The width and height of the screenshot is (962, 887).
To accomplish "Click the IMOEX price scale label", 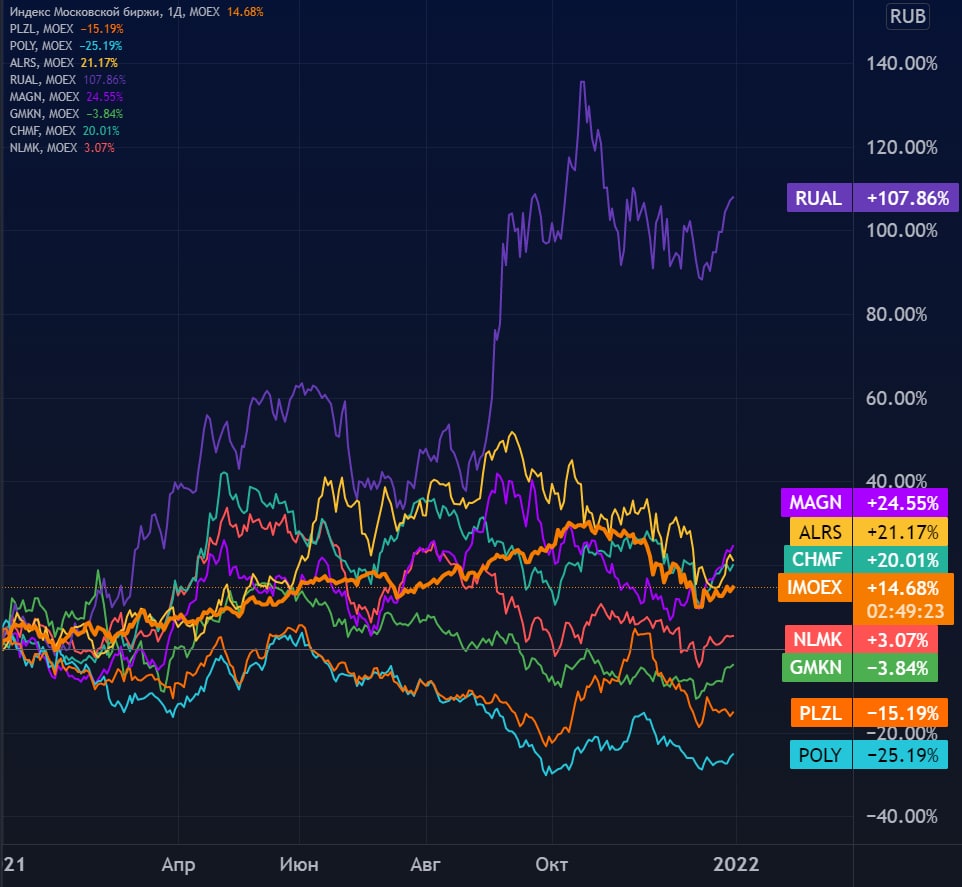I will click(815, 587).
